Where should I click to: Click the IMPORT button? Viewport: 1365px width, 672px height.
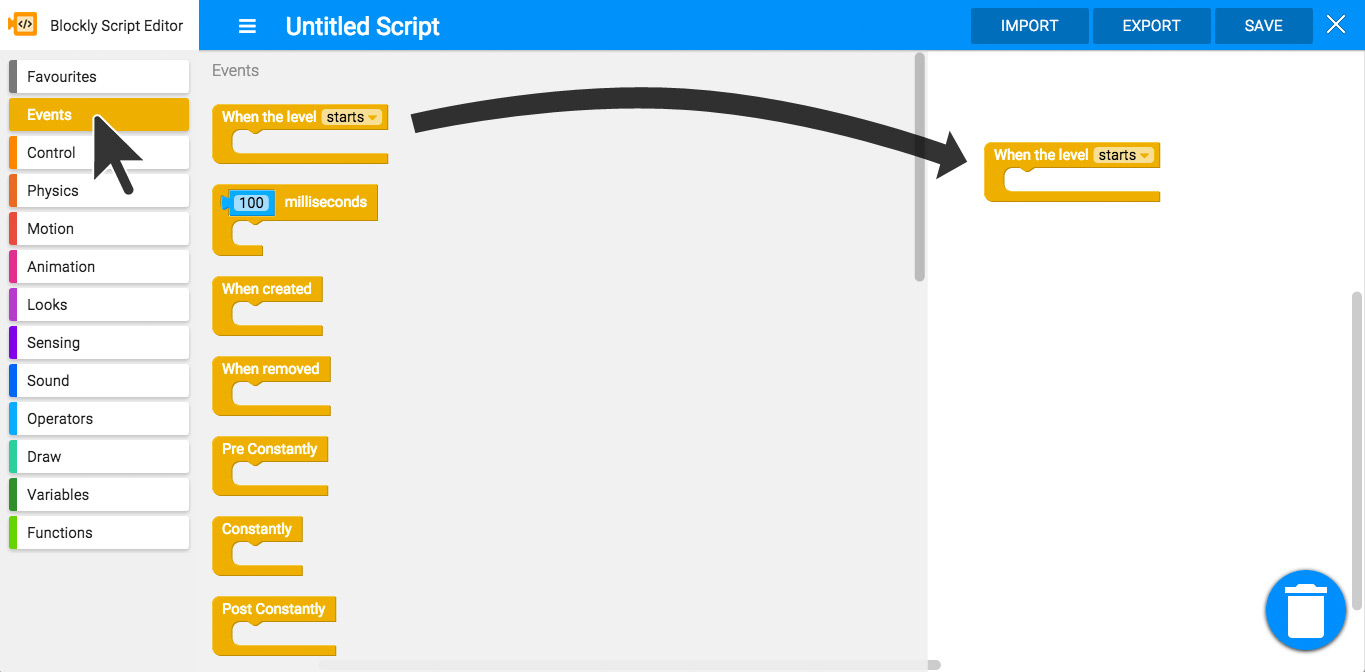pos(1029,26)
